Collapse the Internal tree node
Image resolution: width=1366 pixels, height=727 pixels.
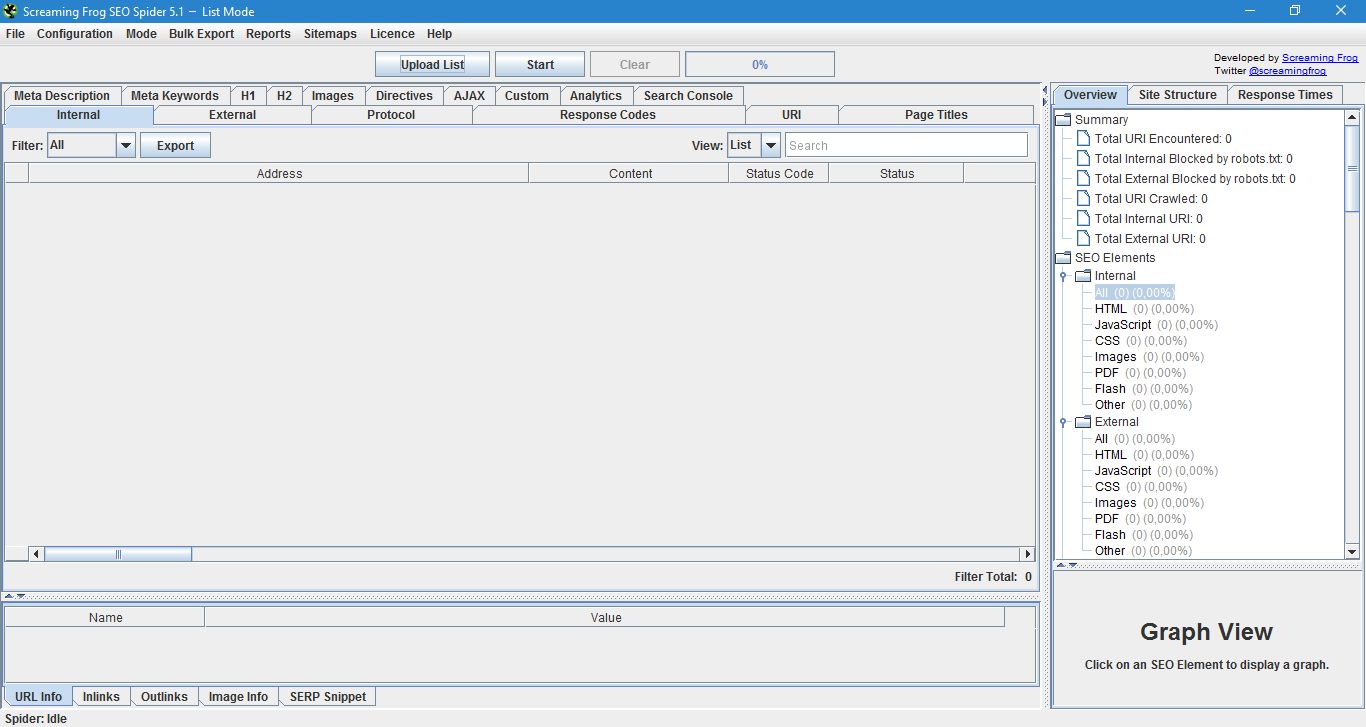[1063, 276]
